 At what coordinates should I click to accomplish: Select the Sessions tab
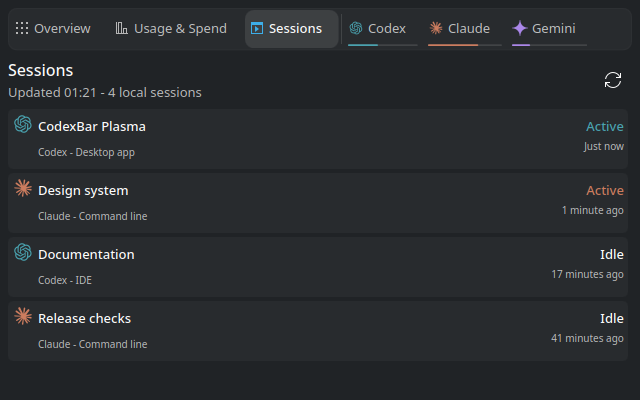coord(291,29)
